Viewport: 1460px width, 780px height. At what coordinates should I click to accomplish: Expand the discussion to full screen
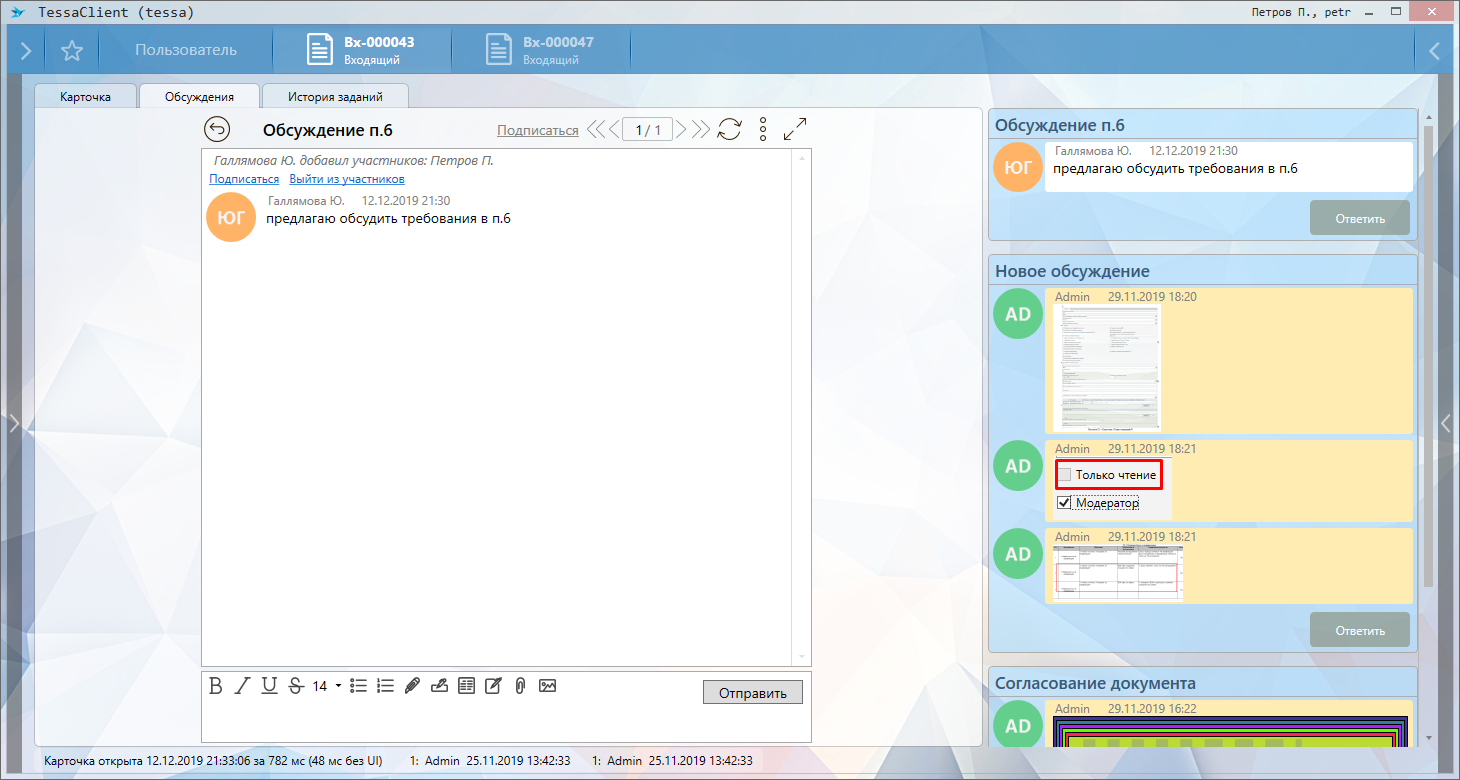[795, 129]
